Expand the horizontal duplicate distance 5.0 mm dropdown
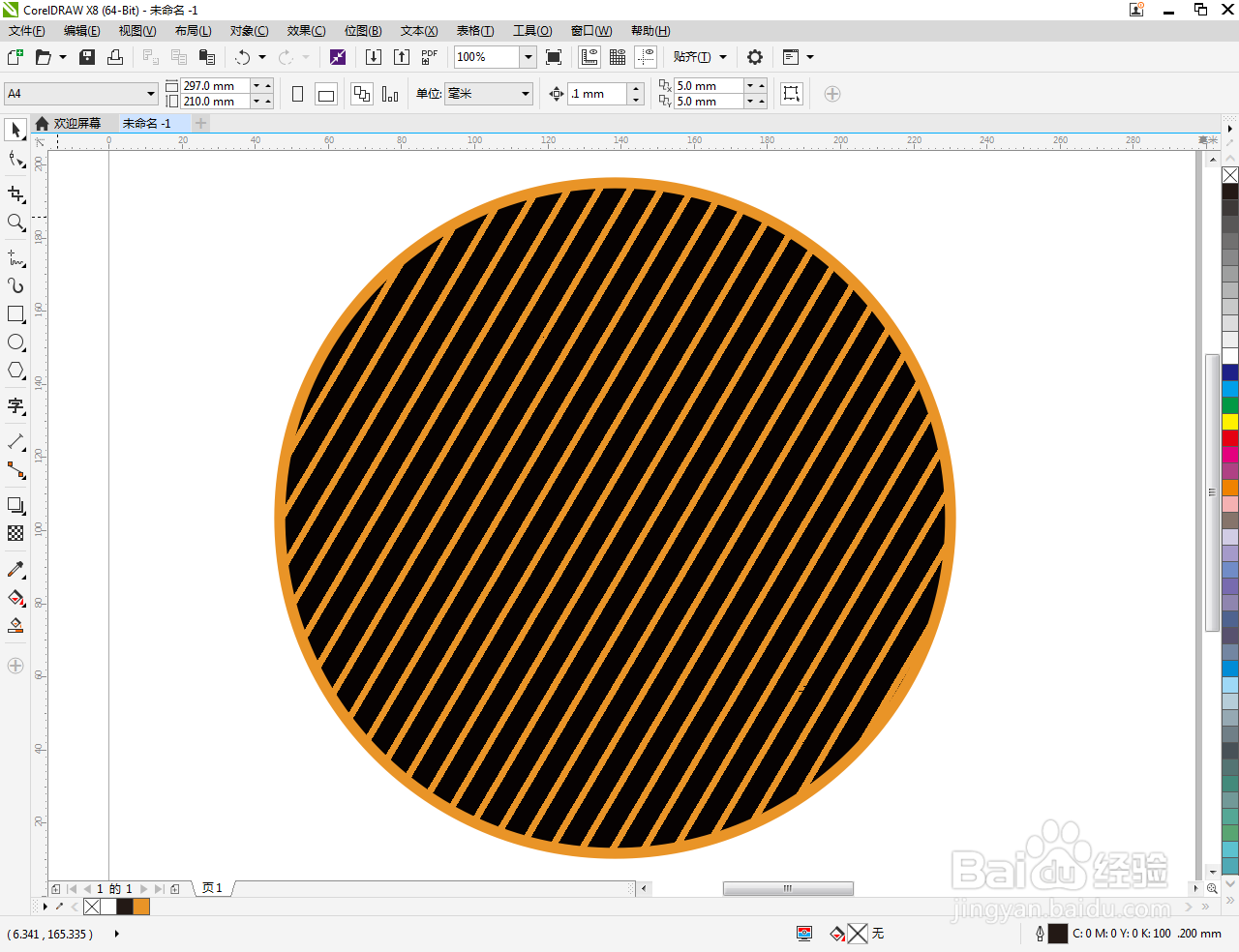 click(x=750, y=86)
